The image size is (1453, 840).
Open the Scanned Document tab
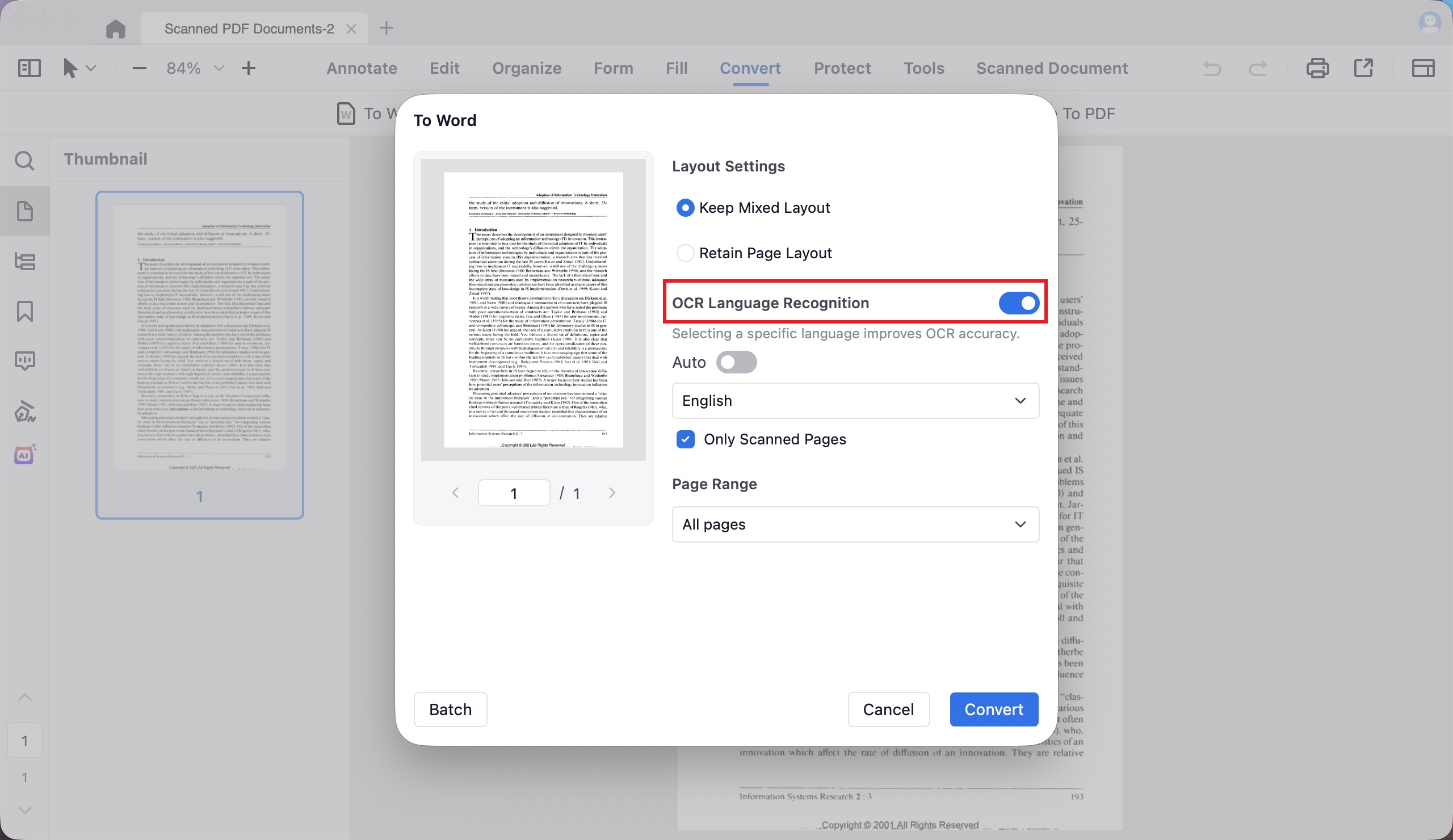[x=1052, y=68]
